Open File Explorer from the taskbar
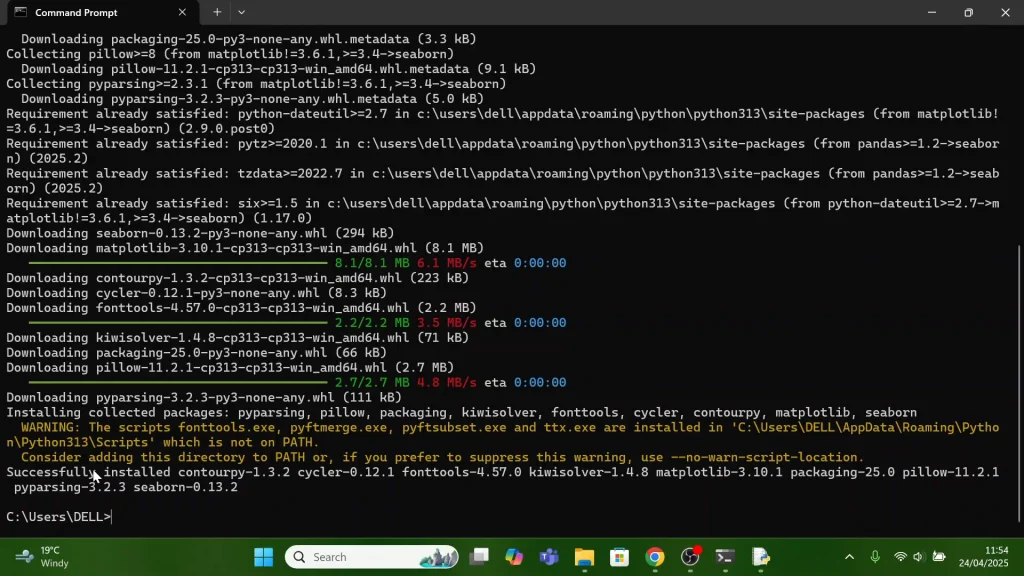Viewport: 1024px width, 576px height. (x=584, y=556)
